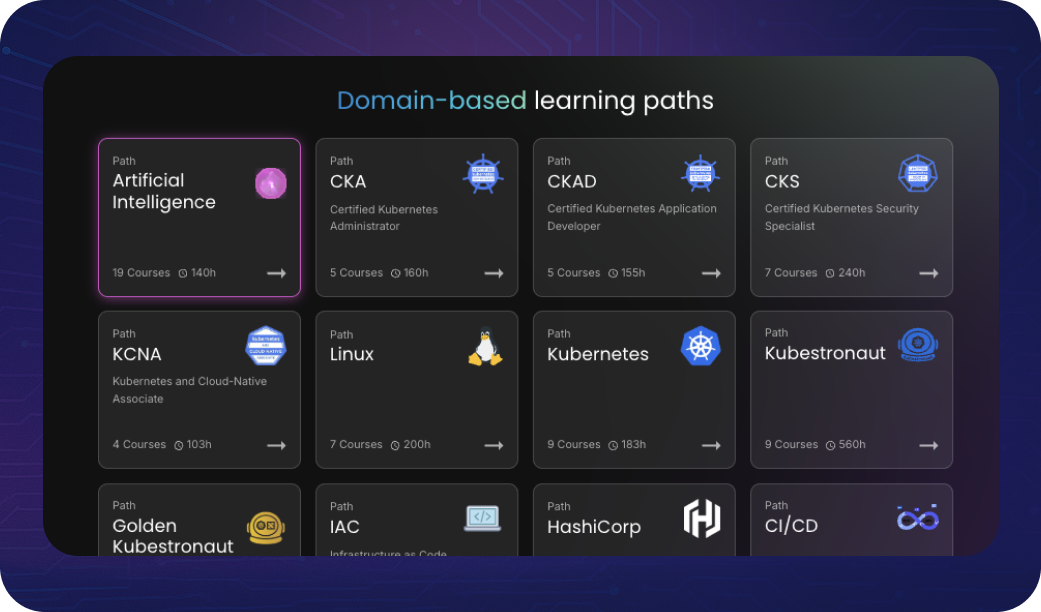Open the KCNA path via its arrow
Screen dimensions: 1041x612
[276, 445]
